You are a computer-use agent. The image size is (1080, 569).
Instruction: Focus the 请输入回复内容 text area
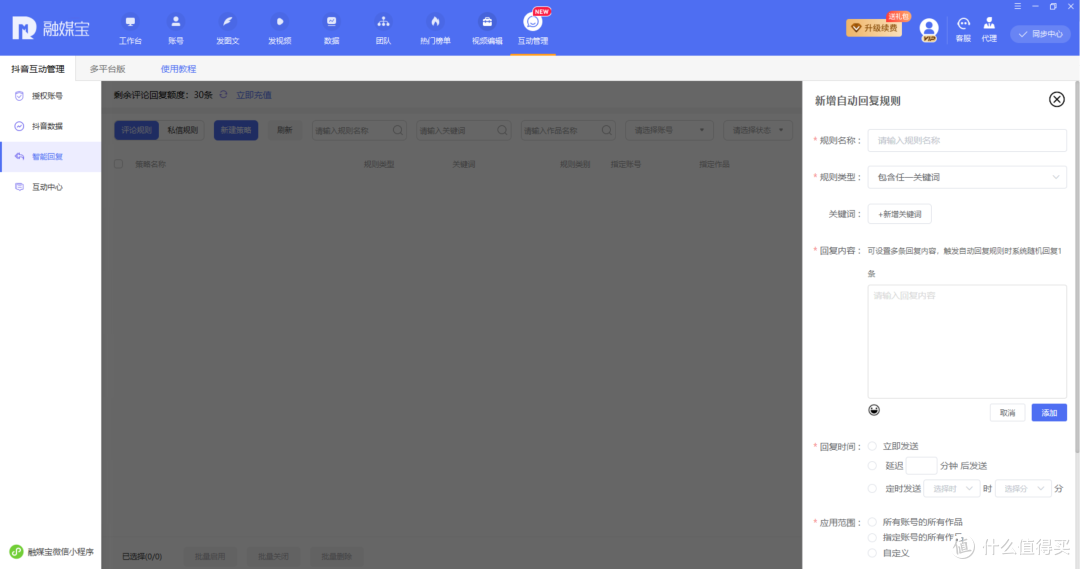[967, 342]
